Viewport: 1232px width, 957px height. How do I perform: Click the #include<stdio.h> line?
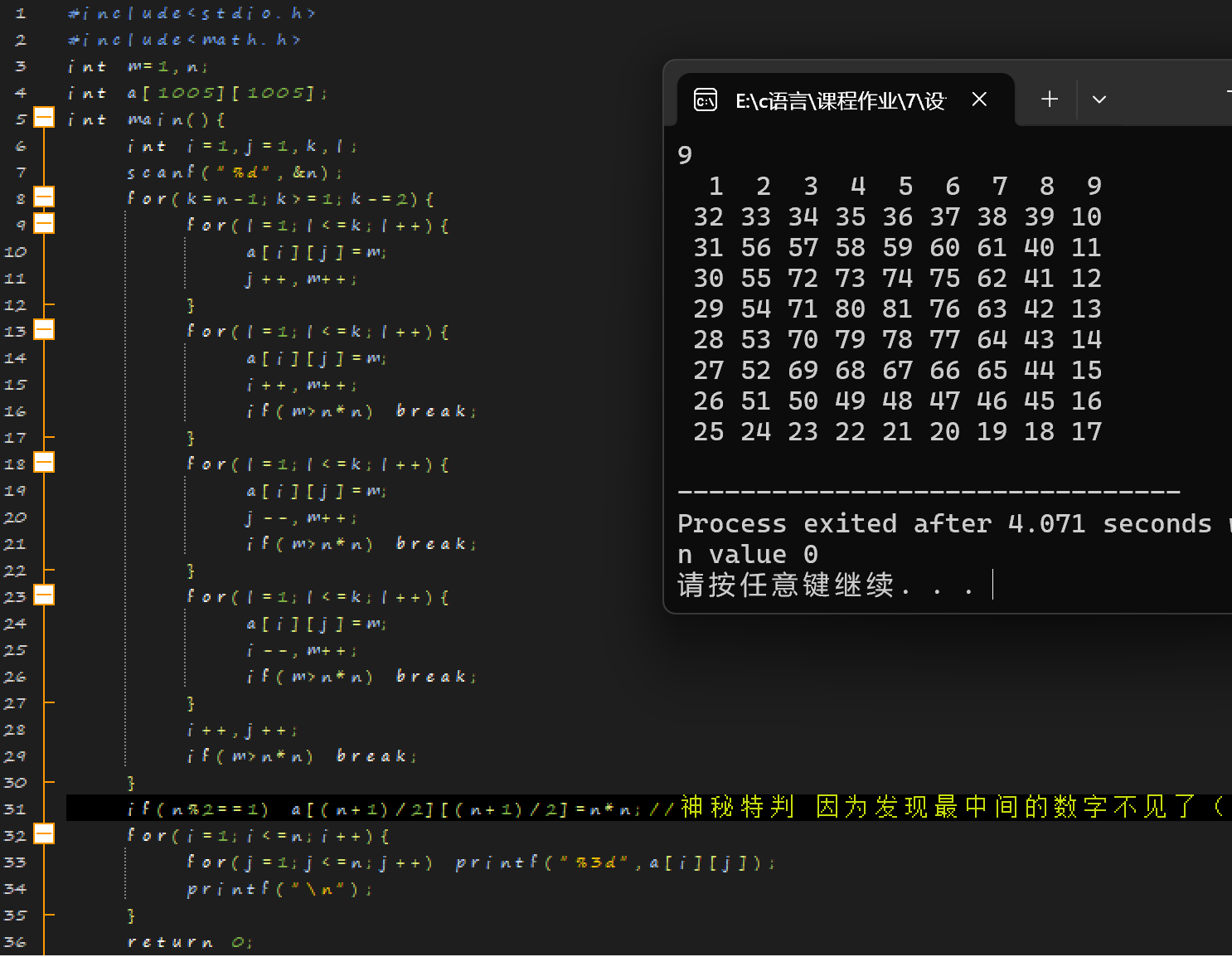(192, 13)
